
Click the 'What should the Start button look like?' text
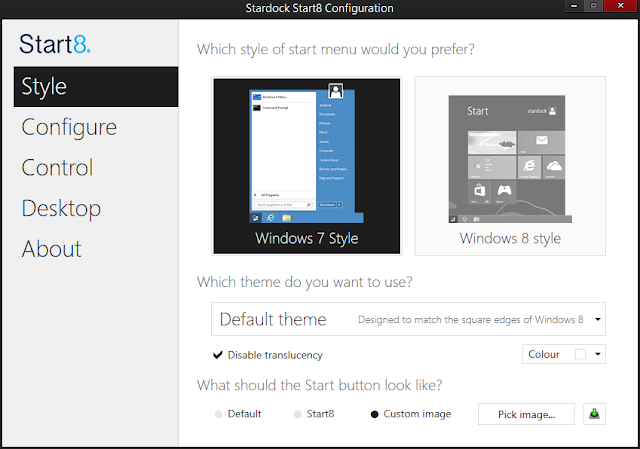point(320,385)
